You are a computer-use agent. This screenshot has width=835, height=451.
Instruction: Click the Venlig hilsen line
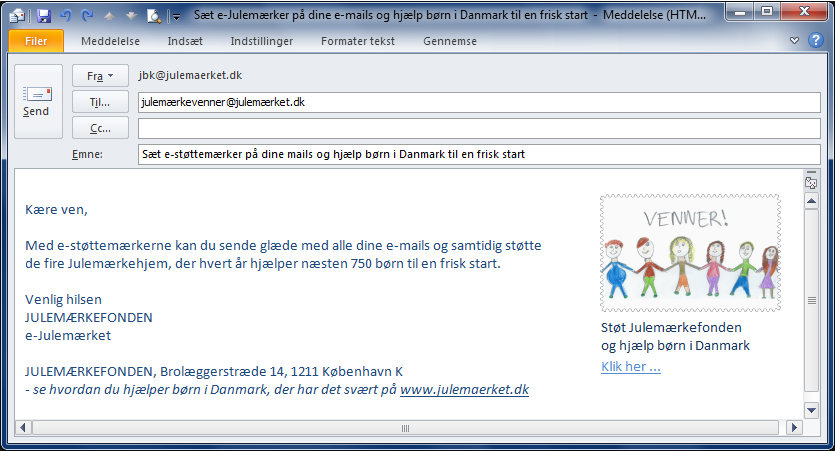coord(63,300)
